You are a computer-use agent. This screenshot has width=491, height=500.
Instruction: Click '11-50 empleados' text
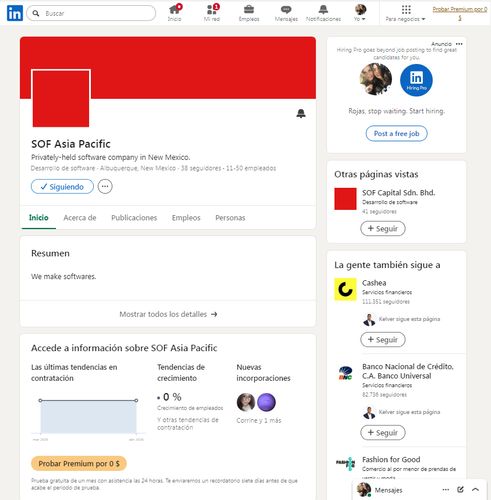[251, 168]
